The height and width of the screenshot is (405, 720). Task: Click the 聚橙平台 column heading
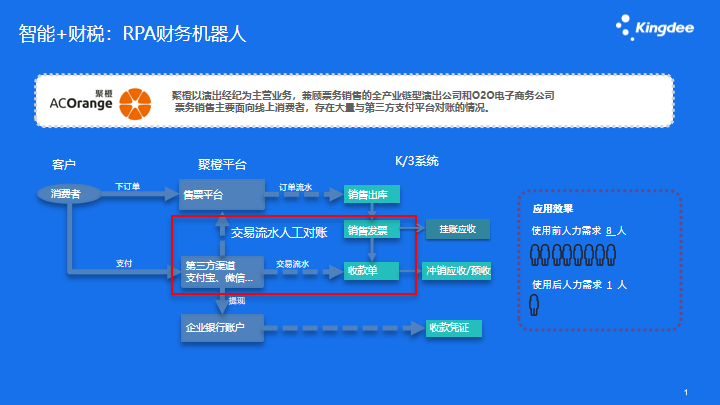222,164
